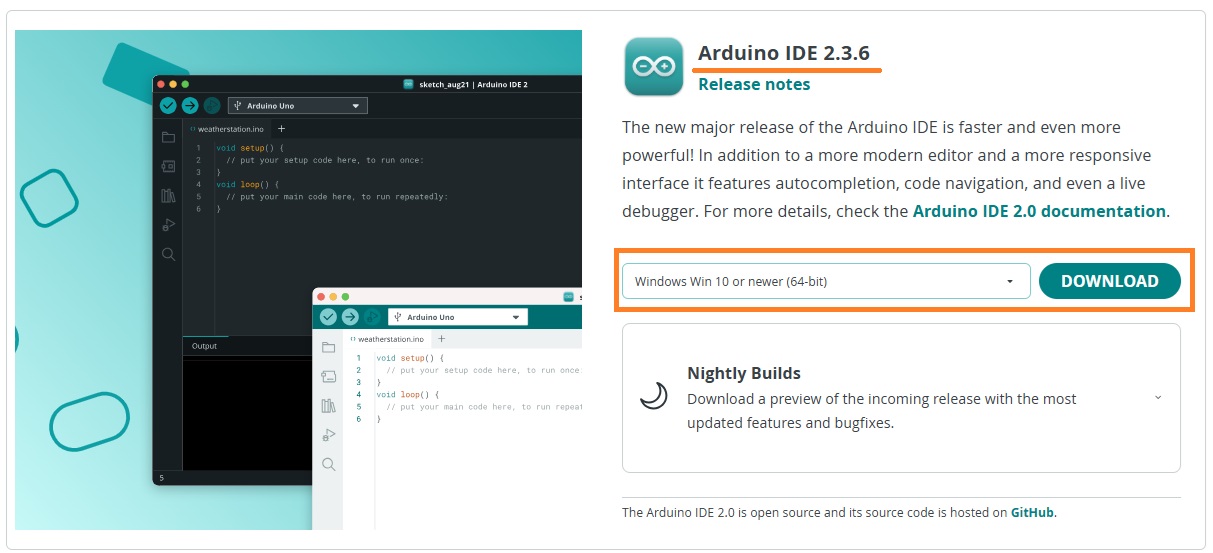Screen dimensions: 1213x553
Task: Click the Nightly Builds moon icon
Action: coord(653,397)
